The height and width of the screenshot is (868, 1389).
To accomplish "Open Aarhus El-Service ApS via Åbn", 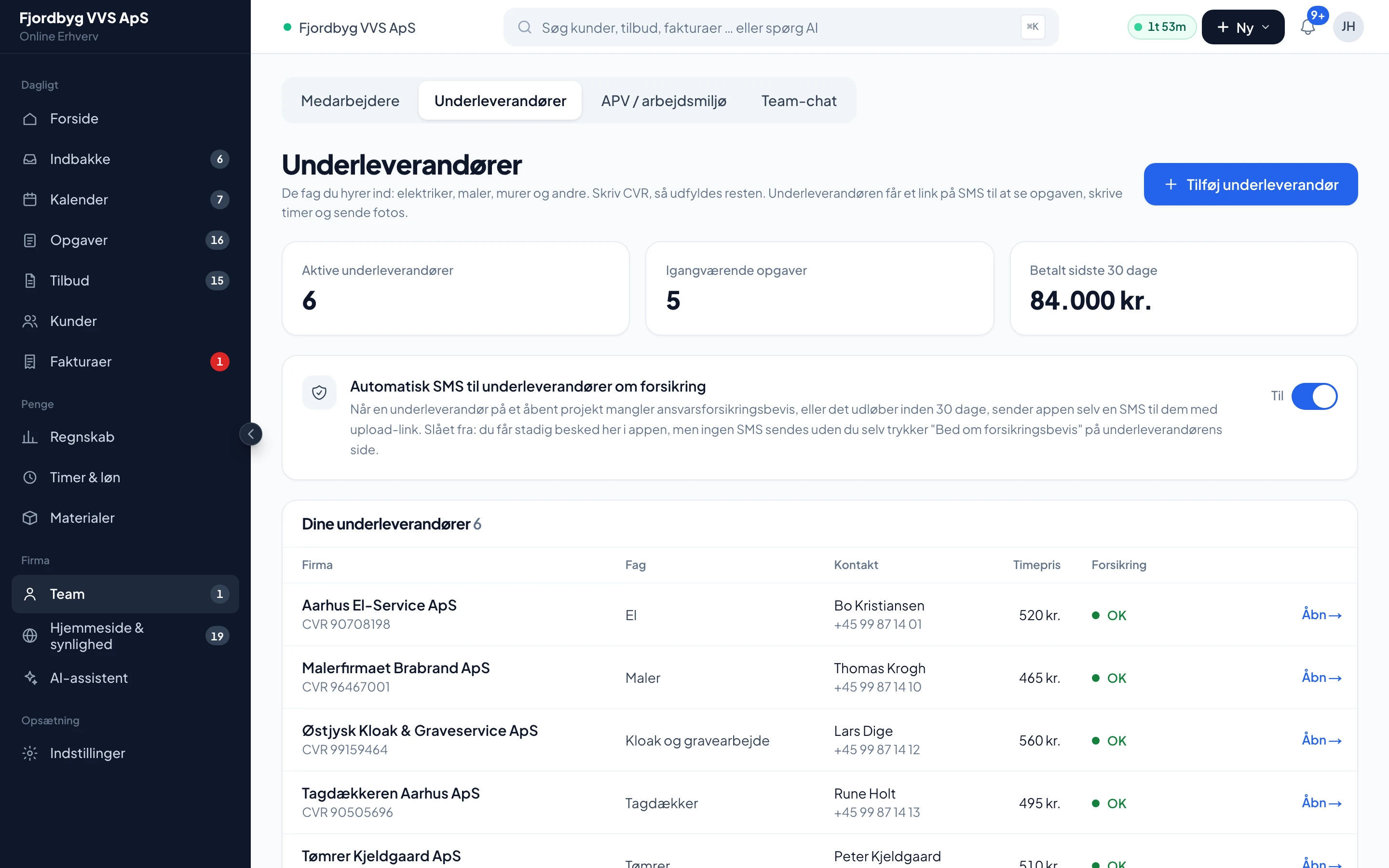I will (x=1321, y=615).
